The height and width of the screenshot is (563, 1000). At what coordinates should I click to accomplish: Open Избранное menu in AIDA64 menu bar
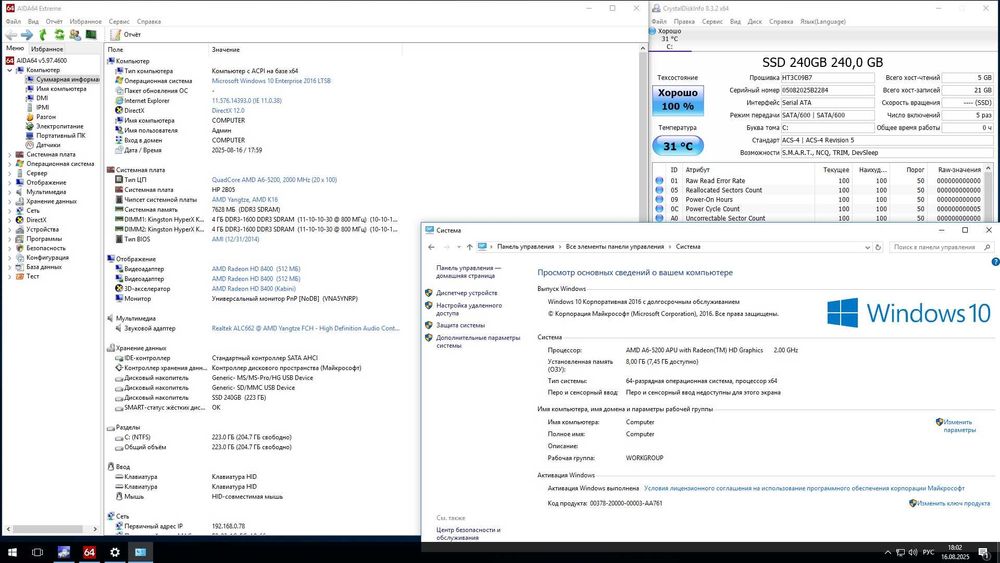(85, 21)
